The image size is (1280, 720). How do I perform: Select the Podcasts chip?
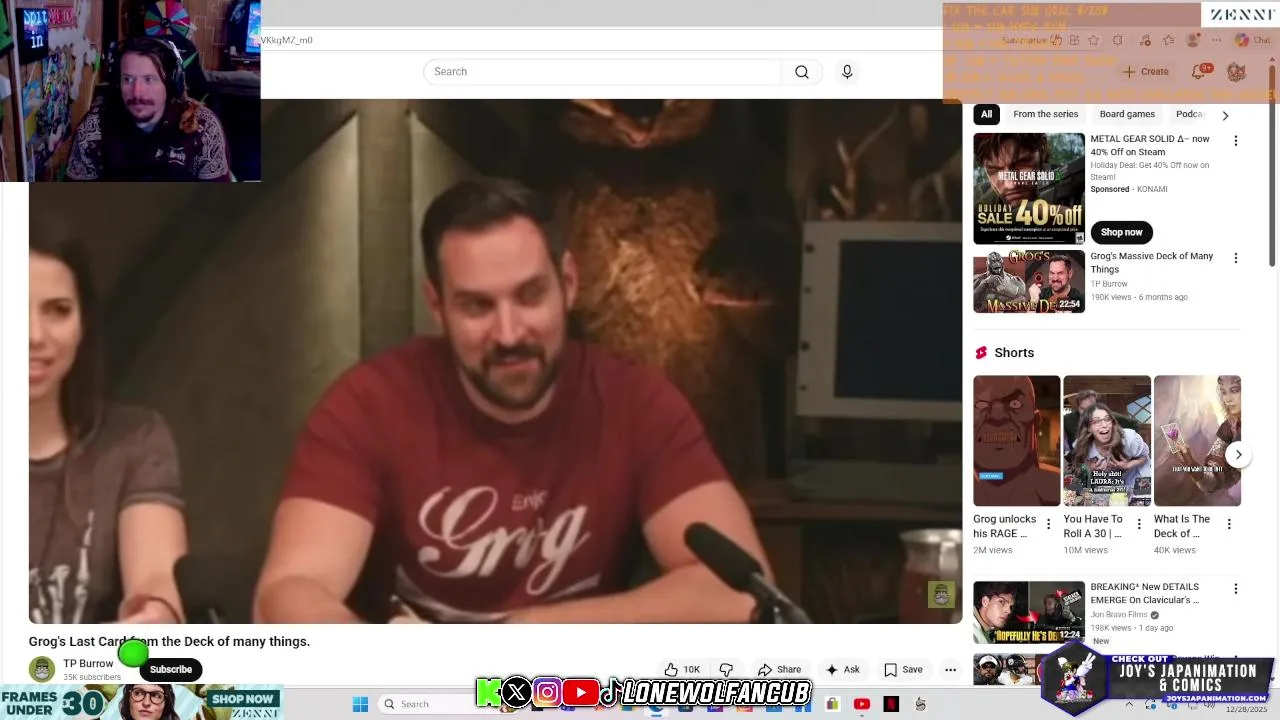pyautogui.click(x=1189, y=114)
